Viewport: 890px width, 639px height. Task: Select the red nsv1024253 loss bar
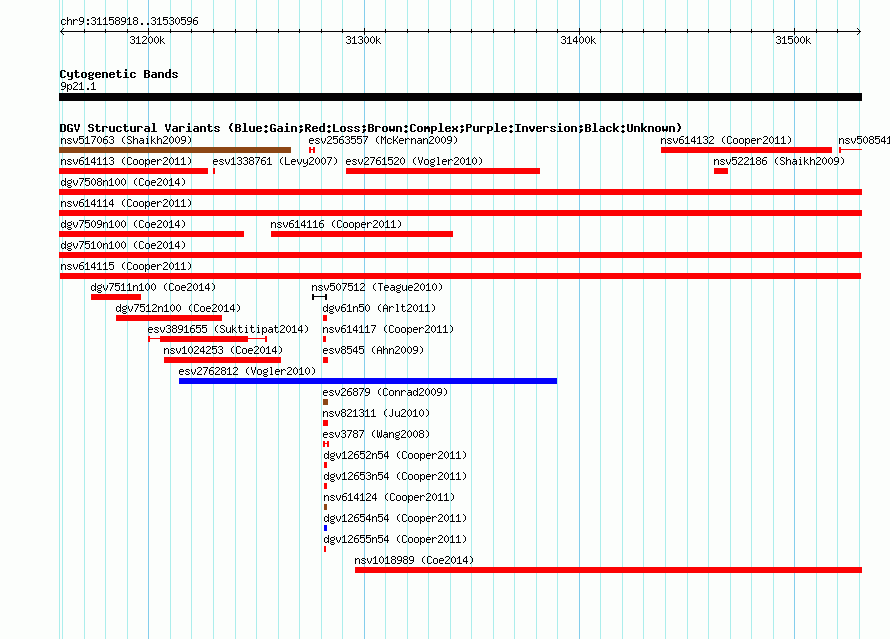point(222,360)
